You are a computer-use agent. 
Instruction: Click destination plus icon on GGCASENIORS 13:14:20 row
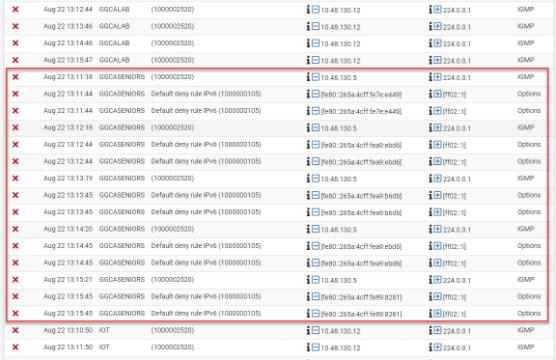(438, 229)
